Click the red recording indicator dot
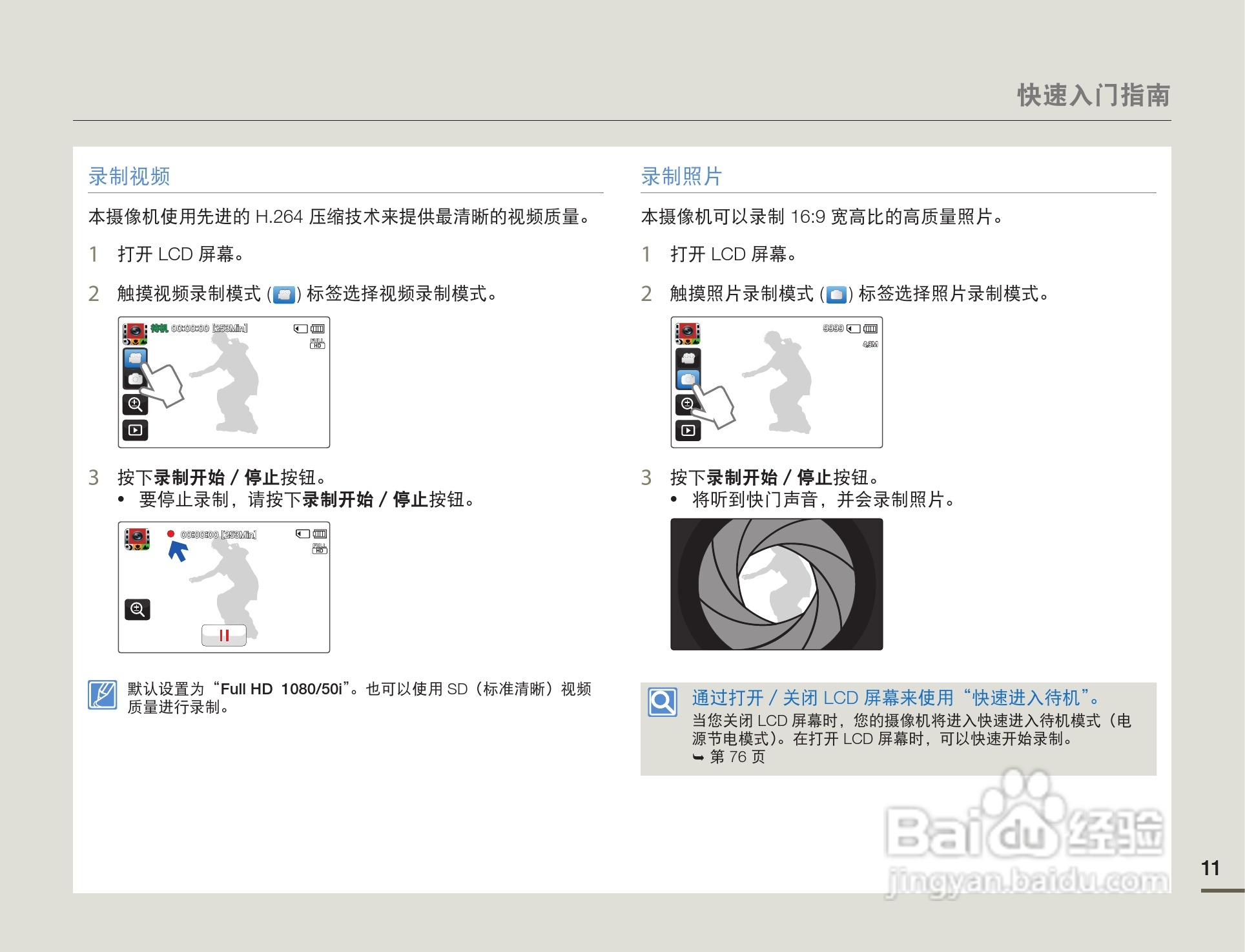Viewport: 1245px width, 952px height. point(169,534)
